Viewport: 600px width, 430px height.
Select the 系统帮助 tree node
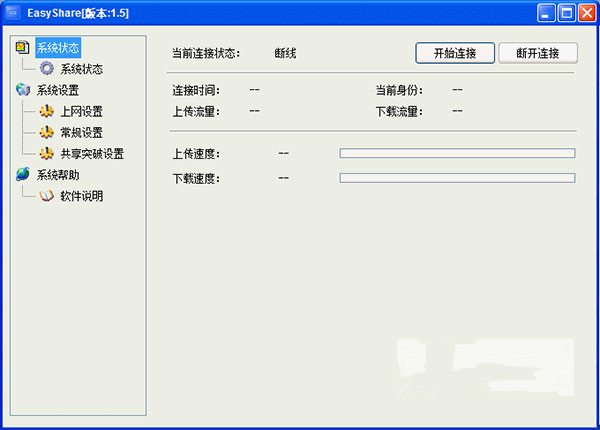[58, 175]
